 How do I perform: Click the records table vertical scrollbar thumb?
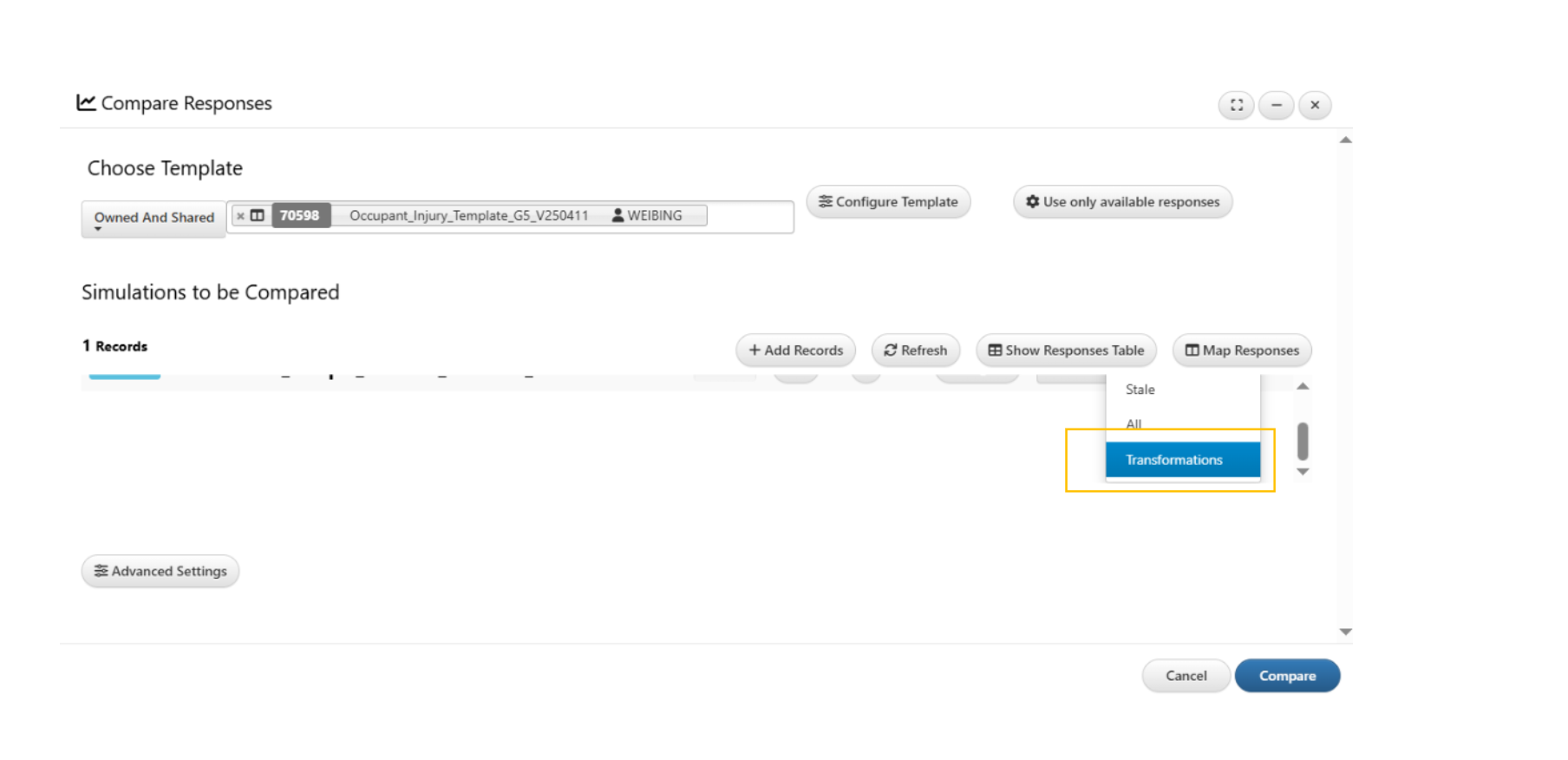point(1303,441)
